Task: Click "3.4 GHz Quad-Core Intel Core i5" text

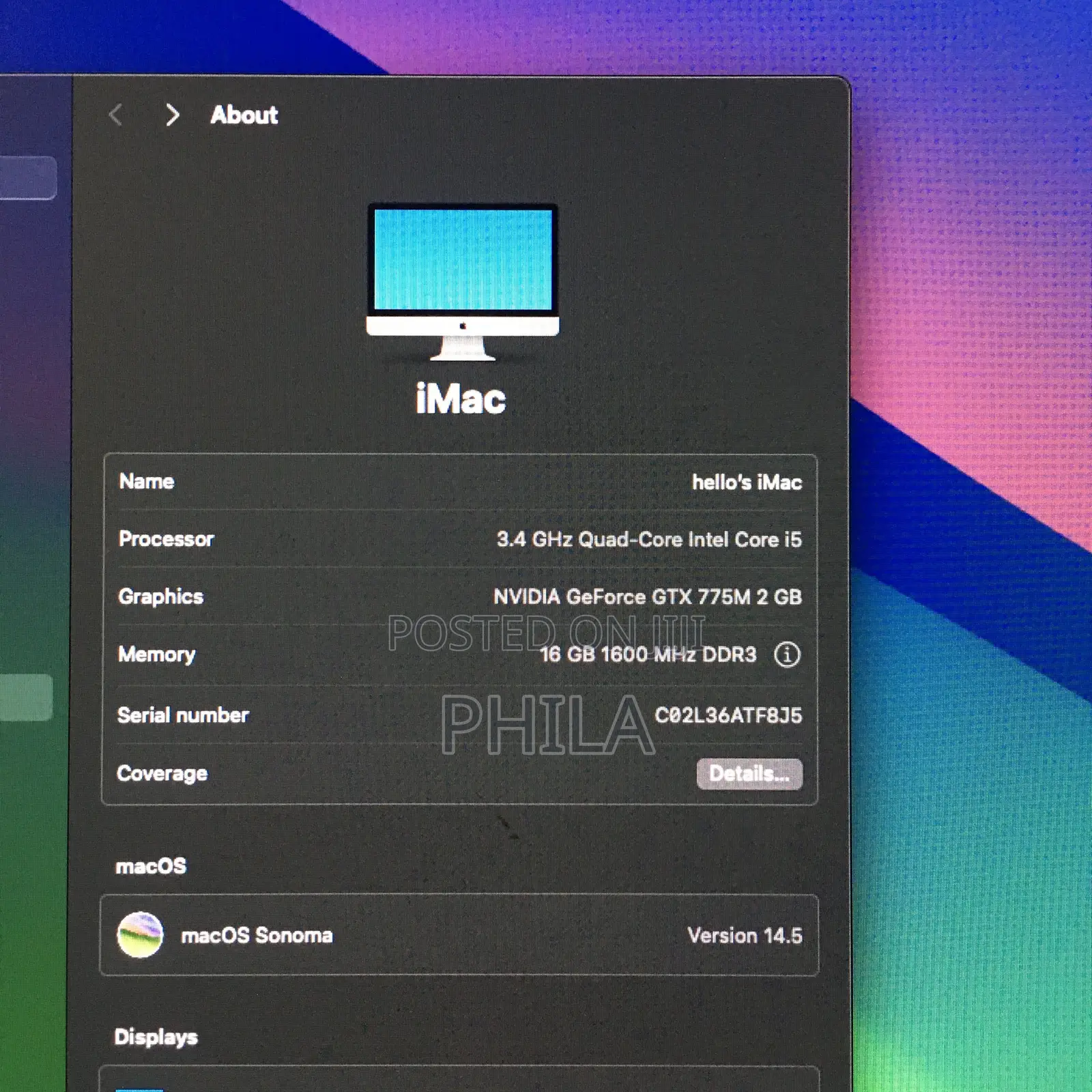Action: pyautogui.click(x=649, y=540)
